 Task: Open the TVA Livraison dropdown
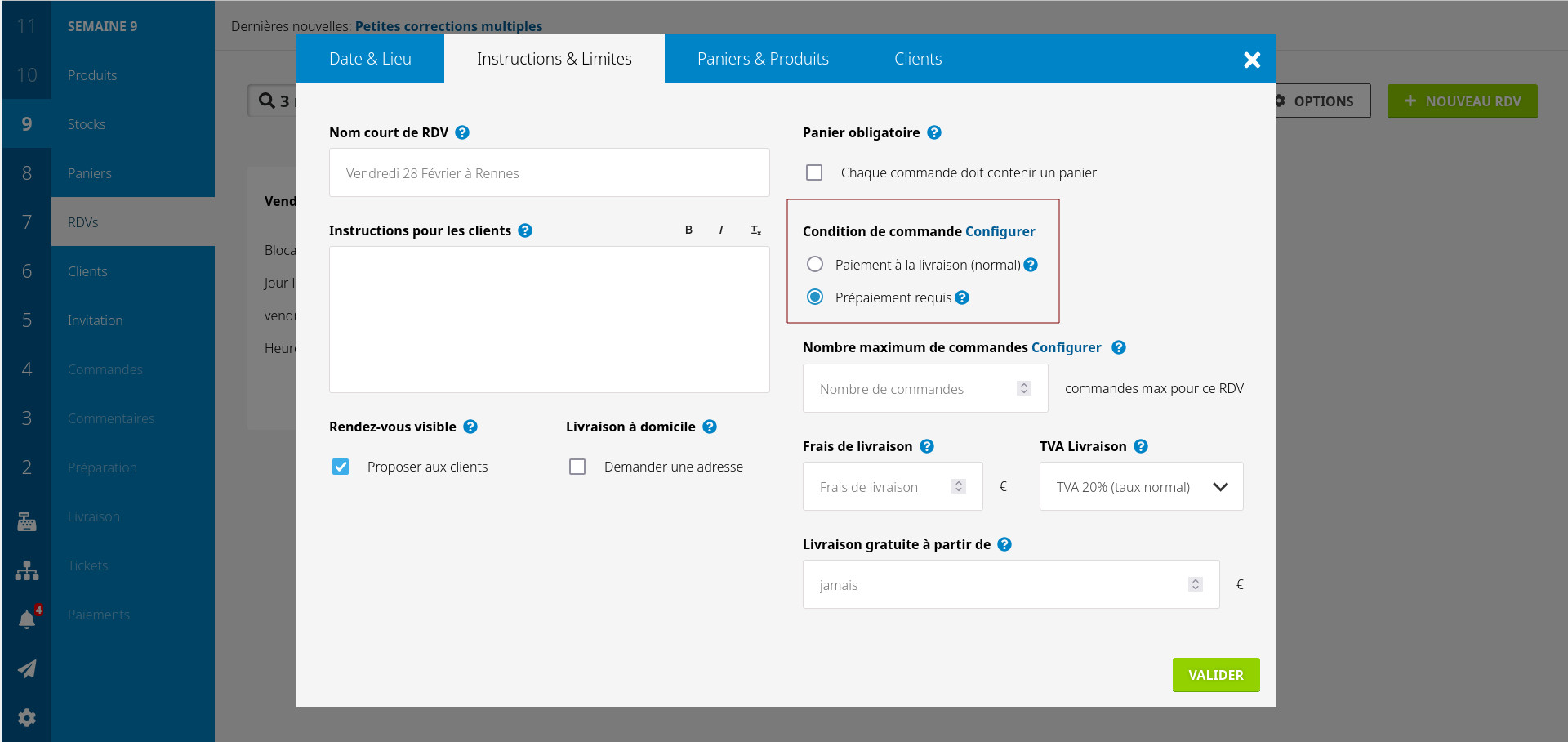tap(1141, 487)
